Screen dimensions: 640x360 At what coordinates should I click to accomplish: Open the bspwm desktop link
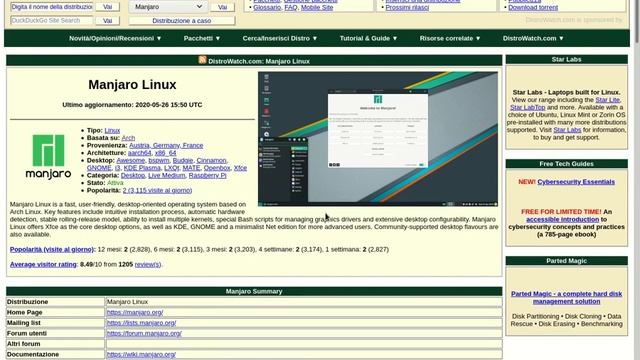tap(158, 160)
